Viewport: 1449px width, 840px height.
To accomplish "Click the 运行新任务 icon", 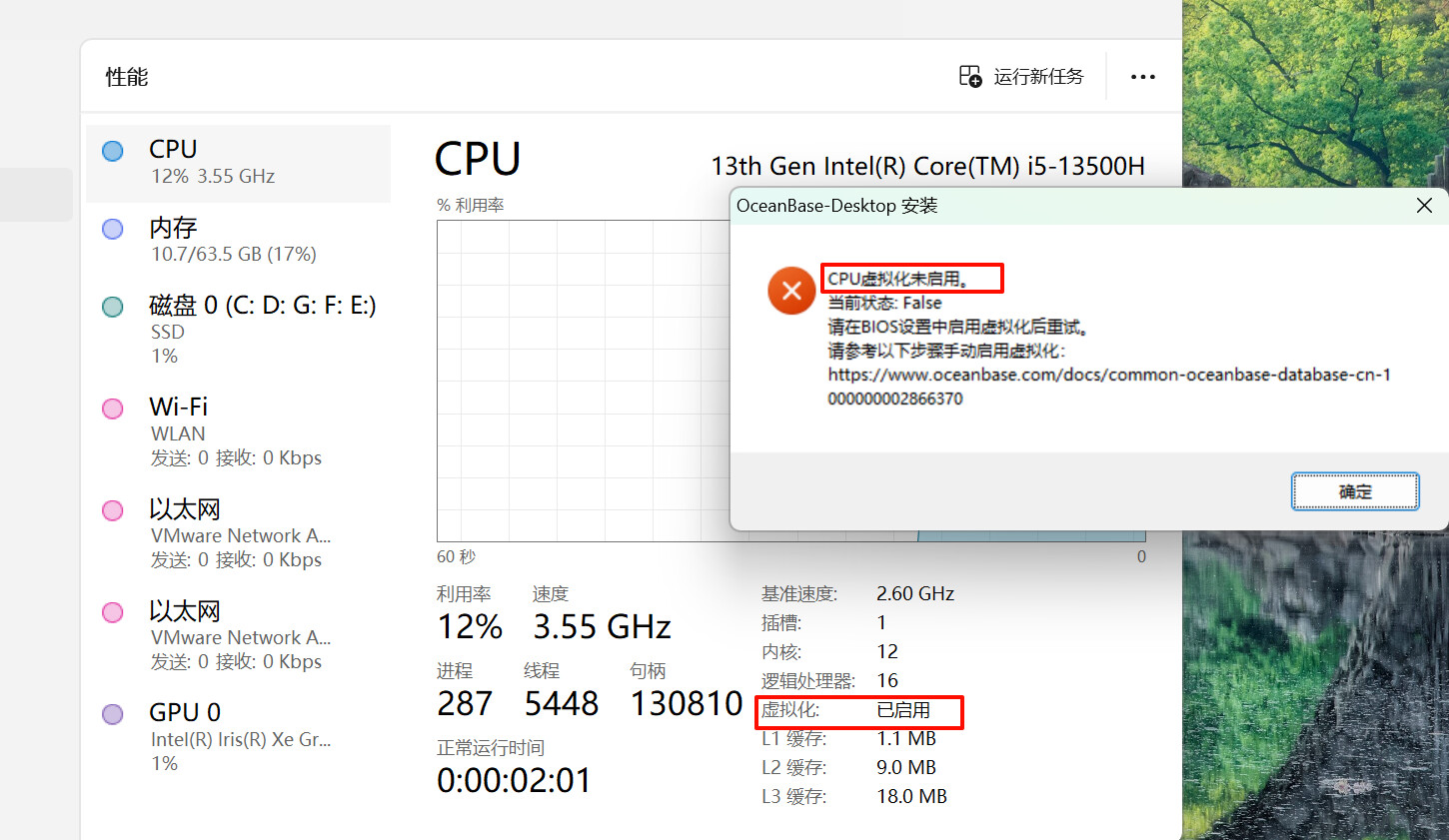I will pos(970,77).
